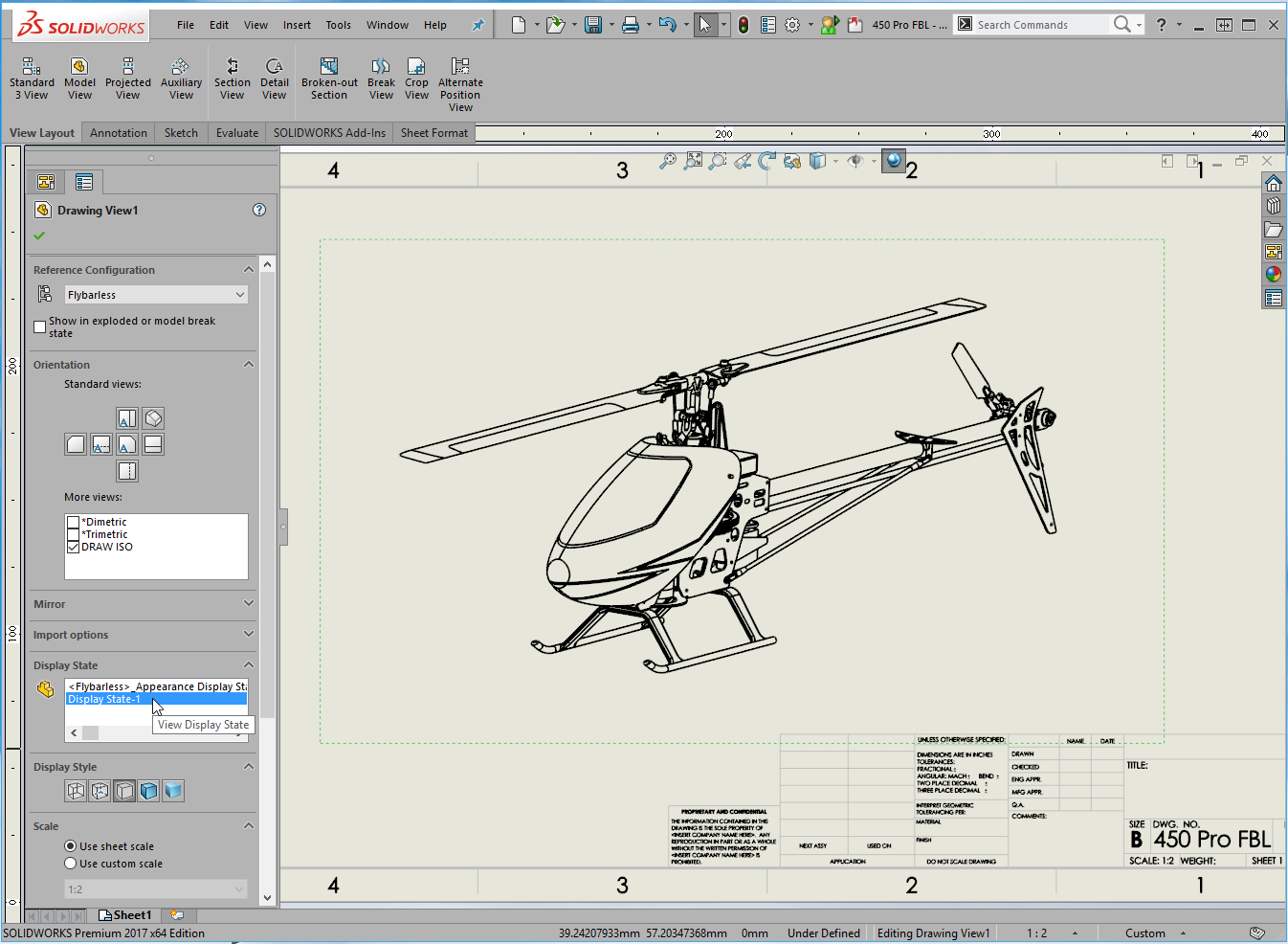This screenshot has height=944, width=1288.
Task: Insert a Broken-out Section
Action: pyautogui.click(x=329, y=78)
